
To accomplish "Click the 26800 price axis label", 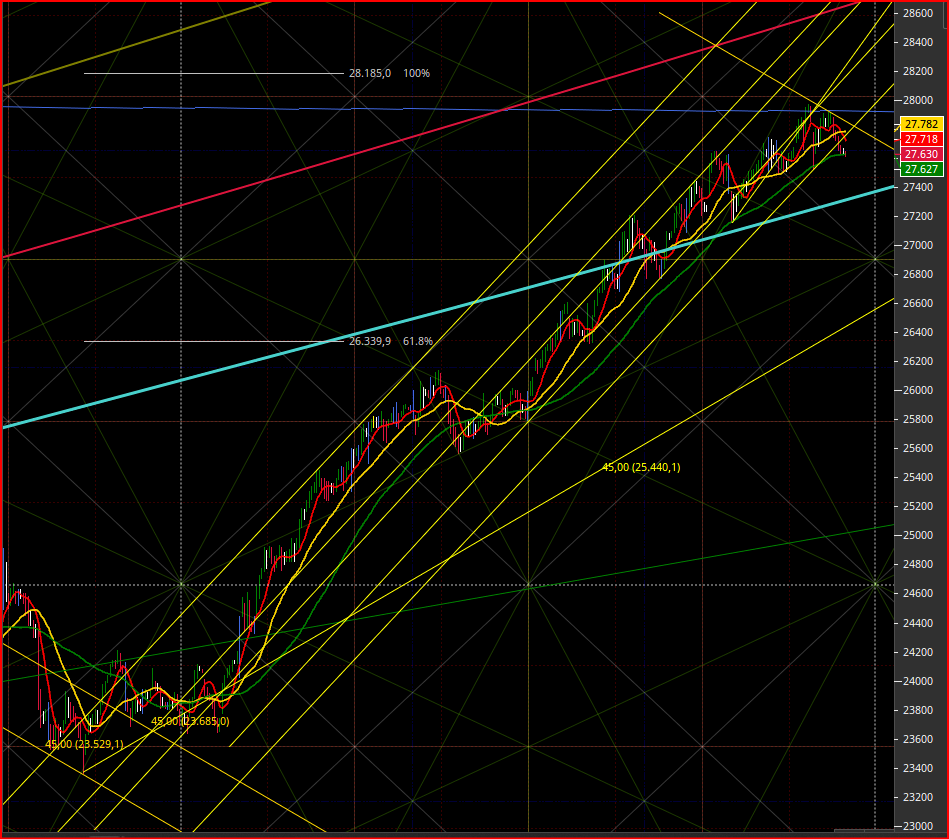I will coord(918,274).
